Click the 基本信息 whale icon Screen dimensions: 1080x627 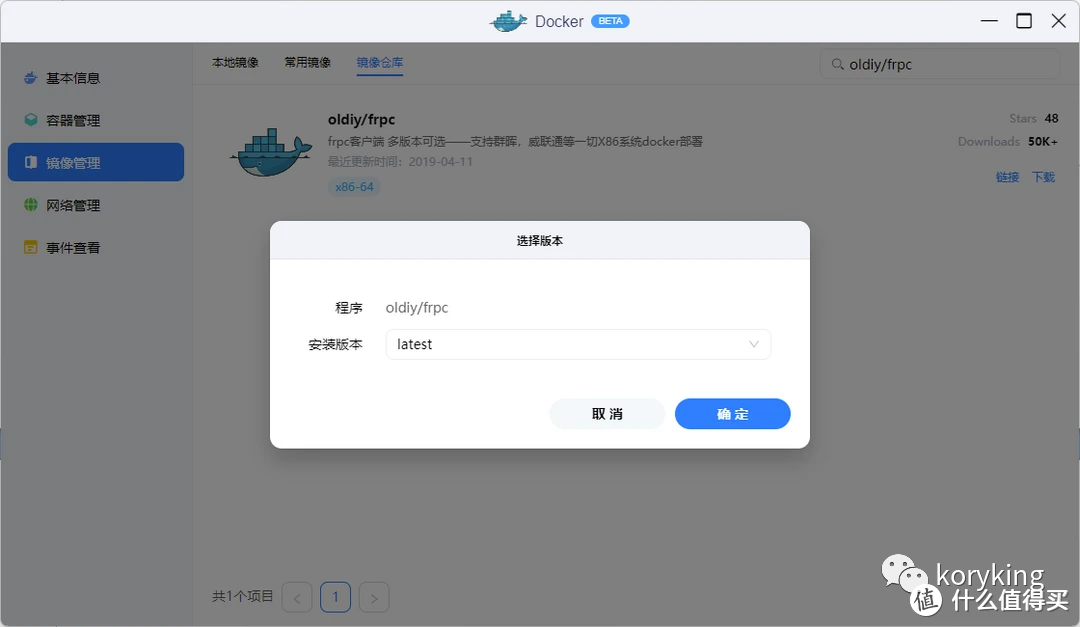click(x=30, y=78)
